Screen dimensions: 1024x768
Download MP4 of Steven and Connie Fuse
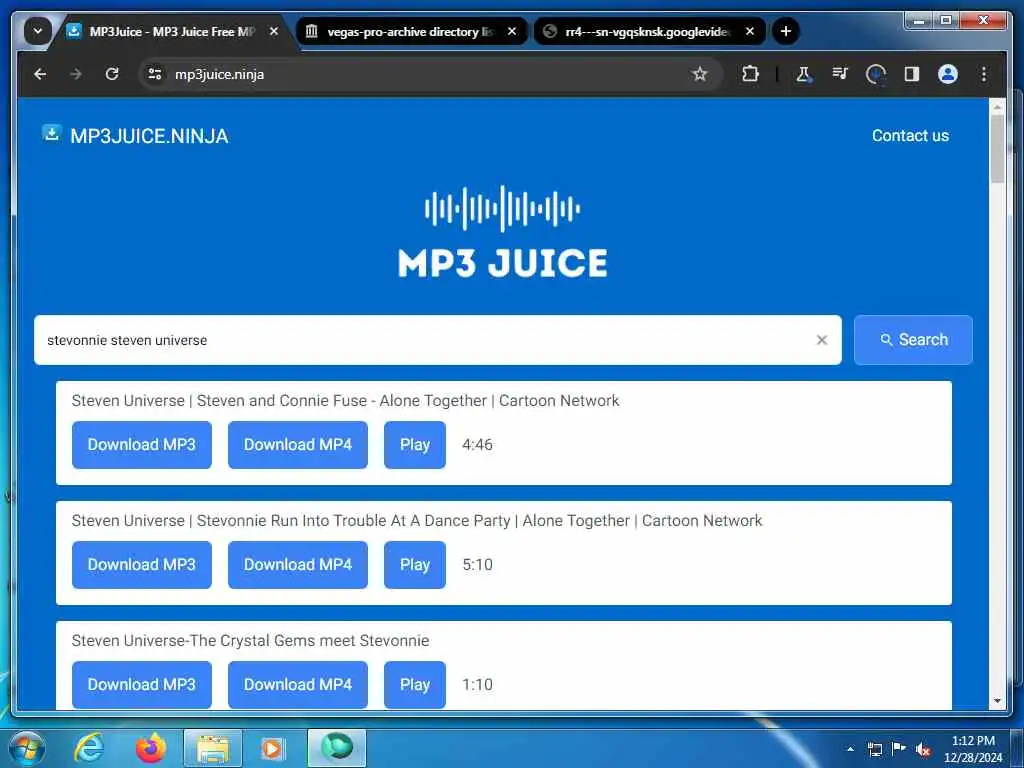298,445
